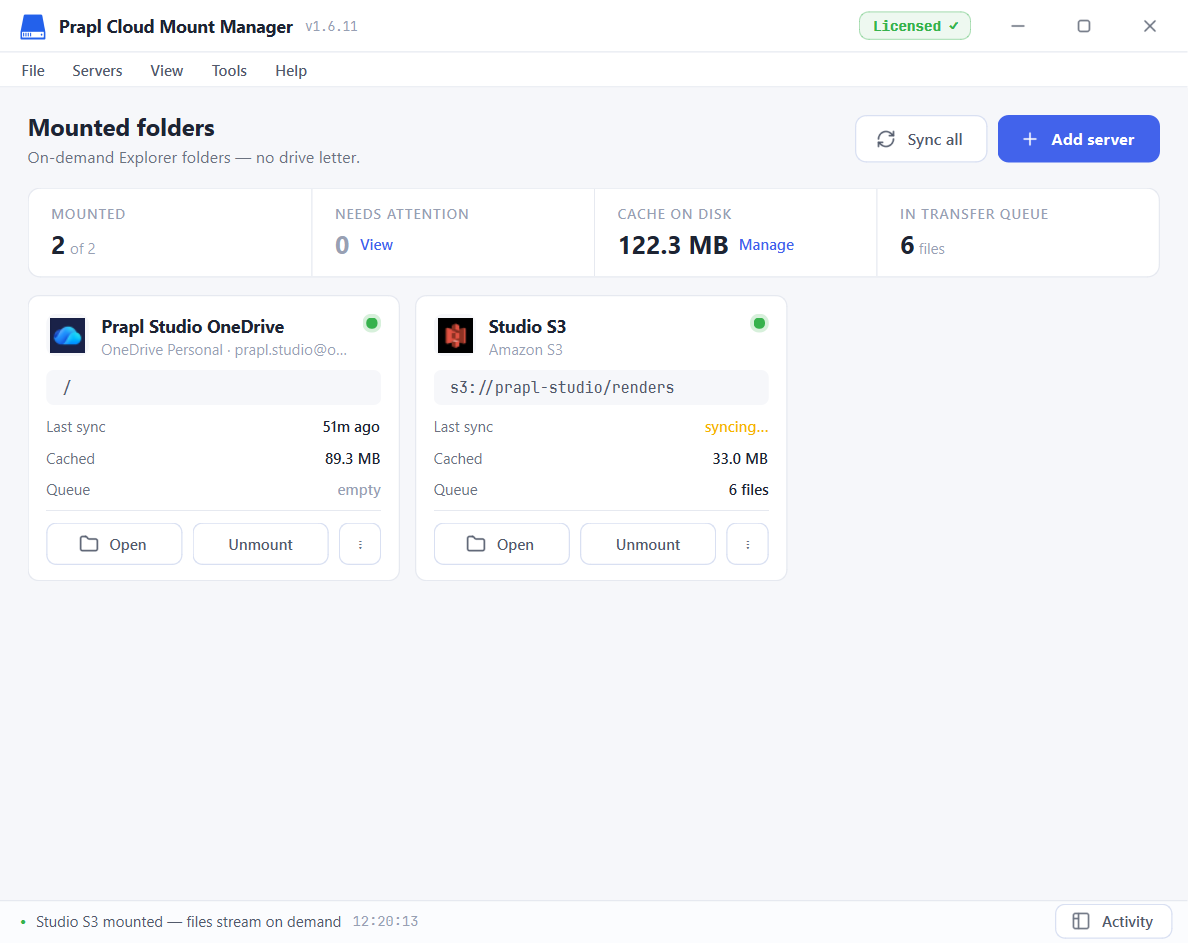Open the Studio S3 folder
Image resolution: width=1188 pixels, height=943 pixels.
point(502,544)
